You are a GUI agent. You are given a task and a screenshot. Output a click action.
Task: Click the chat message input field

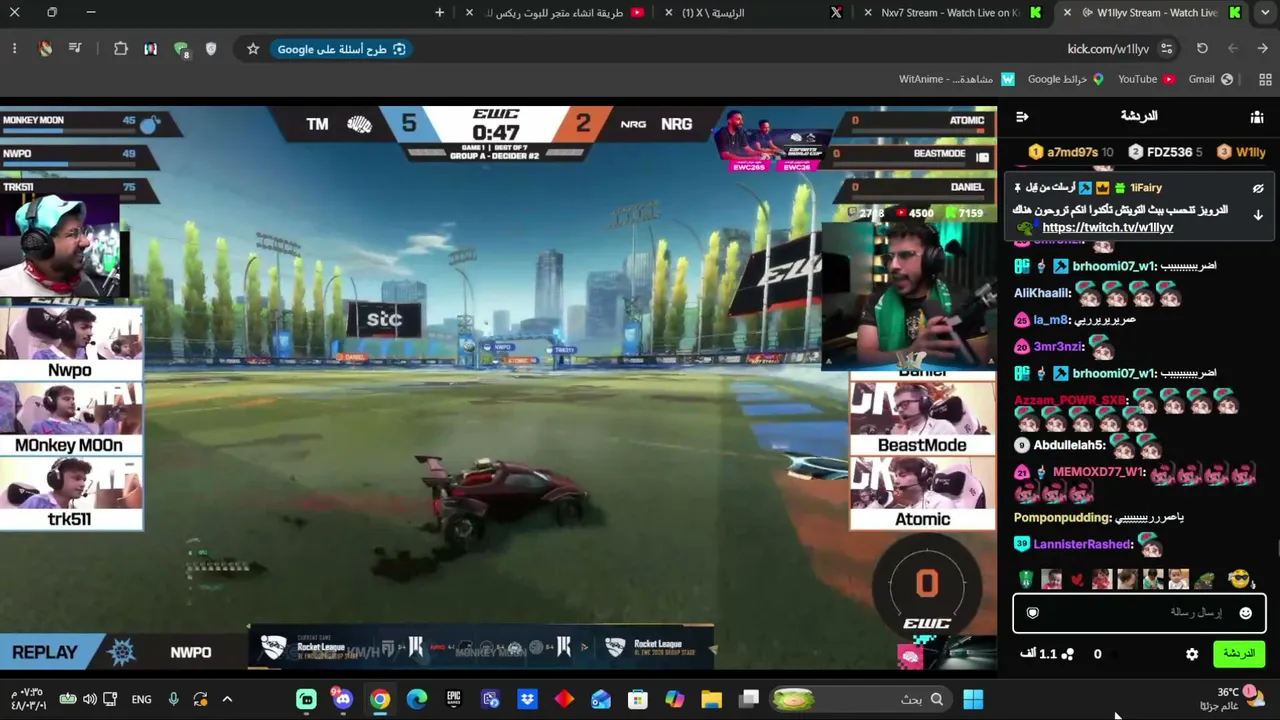pos(1139,613)
